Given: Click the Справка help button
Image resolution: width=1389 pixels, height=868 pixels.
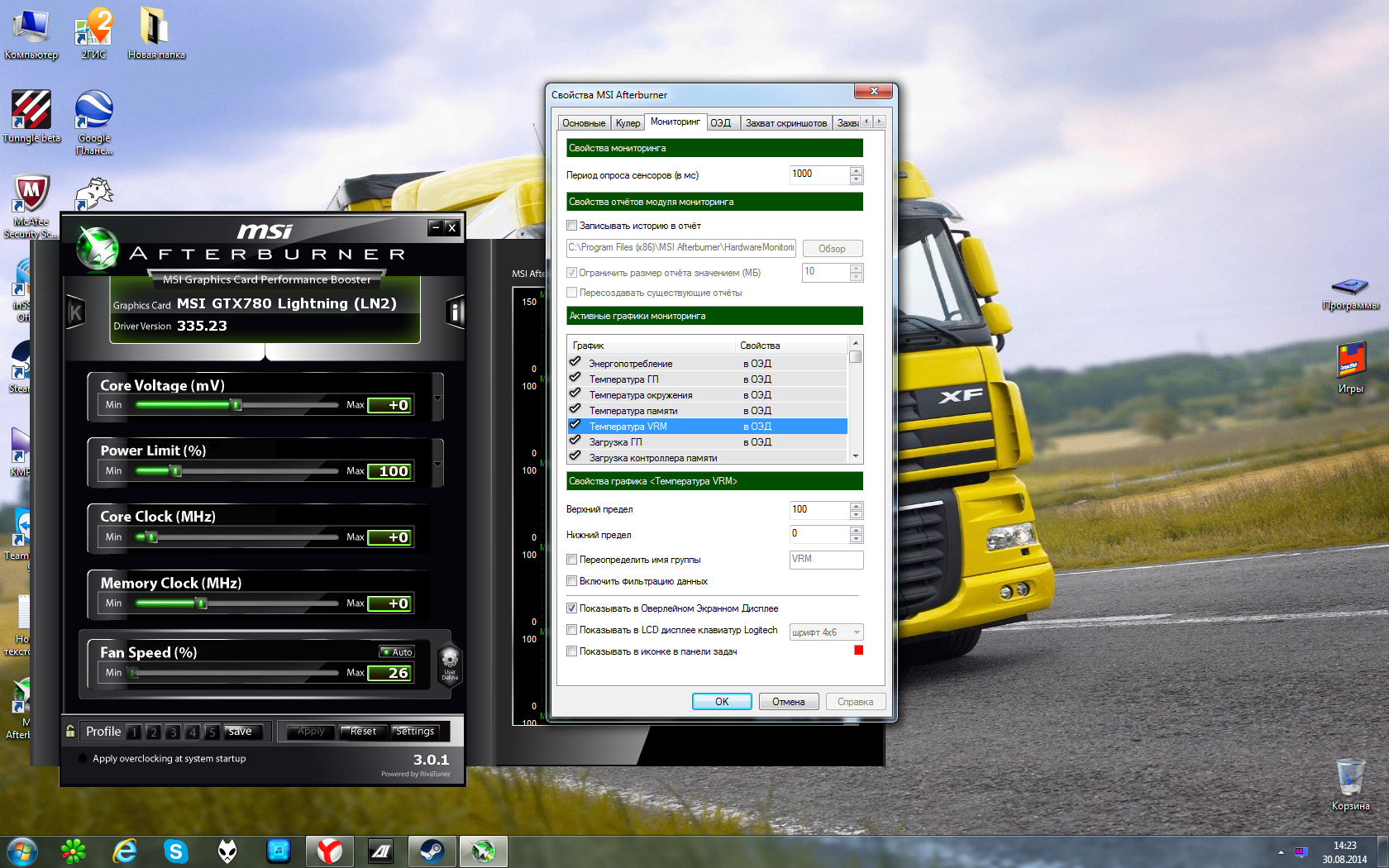Looking at the screenshot, I should coord(856,702).
